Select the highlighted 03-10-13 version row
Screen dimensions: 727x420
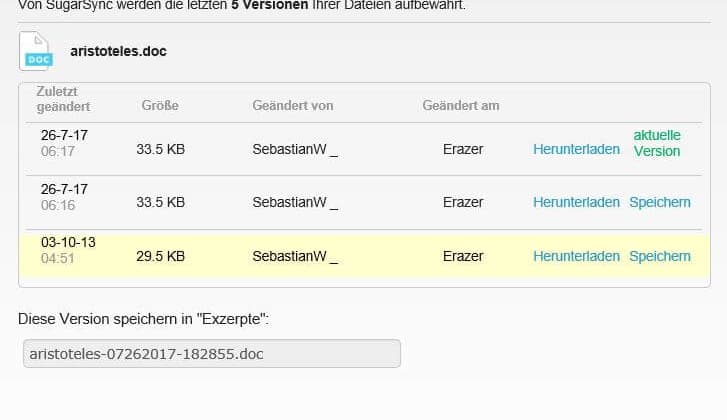tap(364, 256)
